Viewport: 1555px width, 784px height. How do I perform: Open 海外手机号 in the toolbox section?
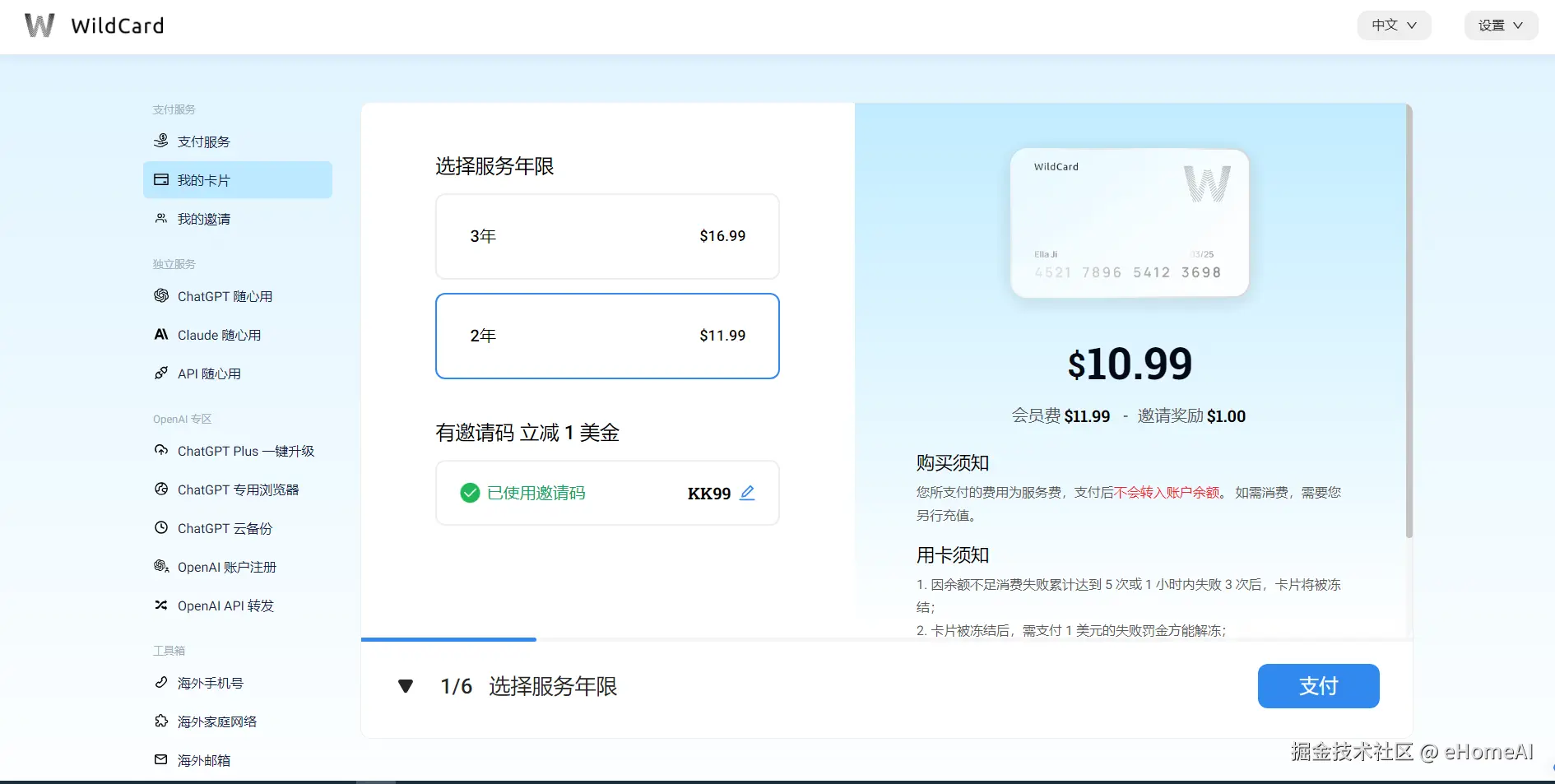238,683
